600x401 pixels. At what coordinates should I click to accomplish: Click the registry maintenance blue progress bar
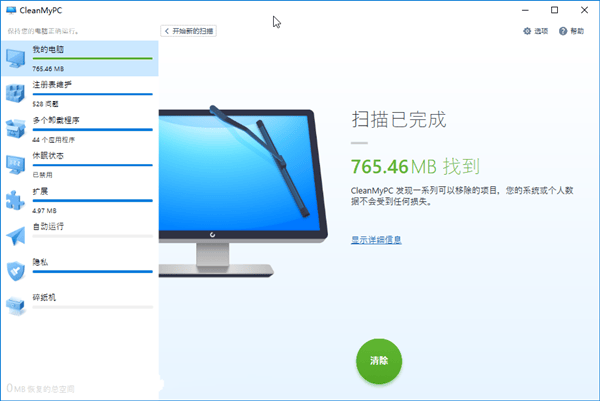(x=93, y=94)
